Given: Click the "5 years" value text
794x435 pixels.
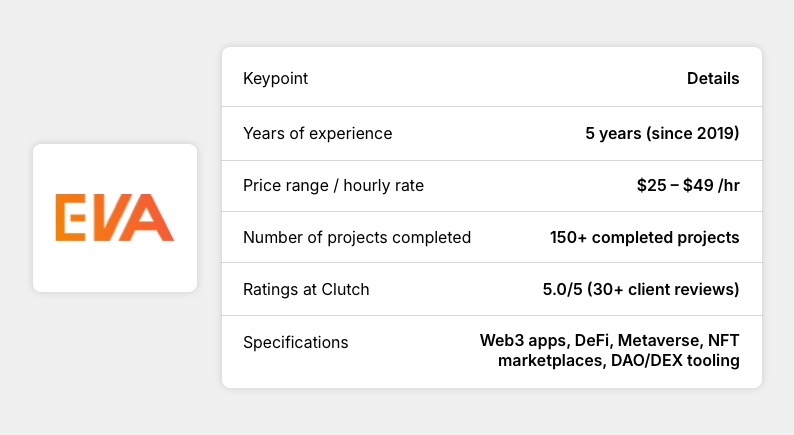Looking at the screenshot, I should click(611, 133).
